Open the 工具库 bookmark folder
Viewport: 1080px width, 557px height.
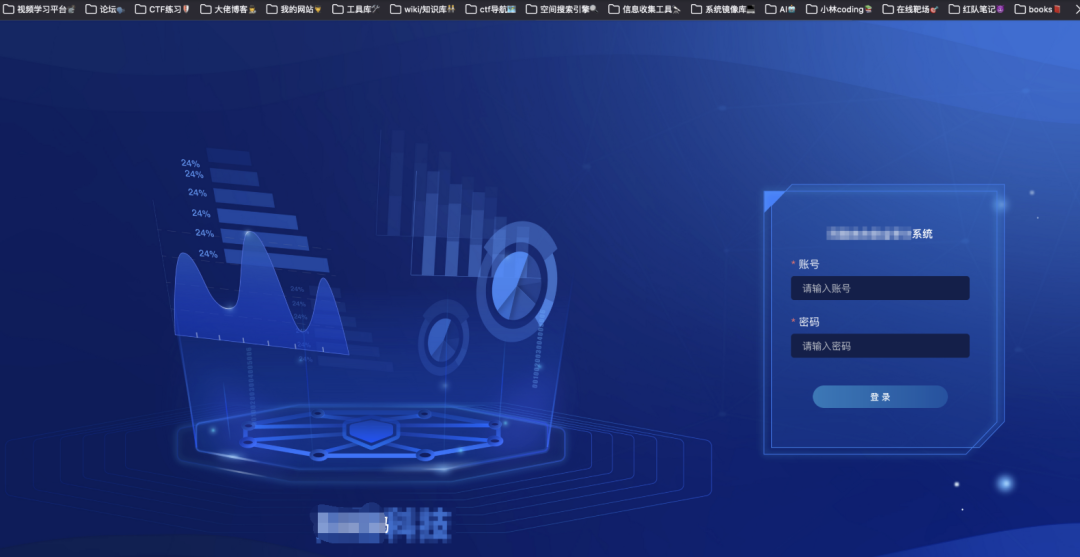355,10
